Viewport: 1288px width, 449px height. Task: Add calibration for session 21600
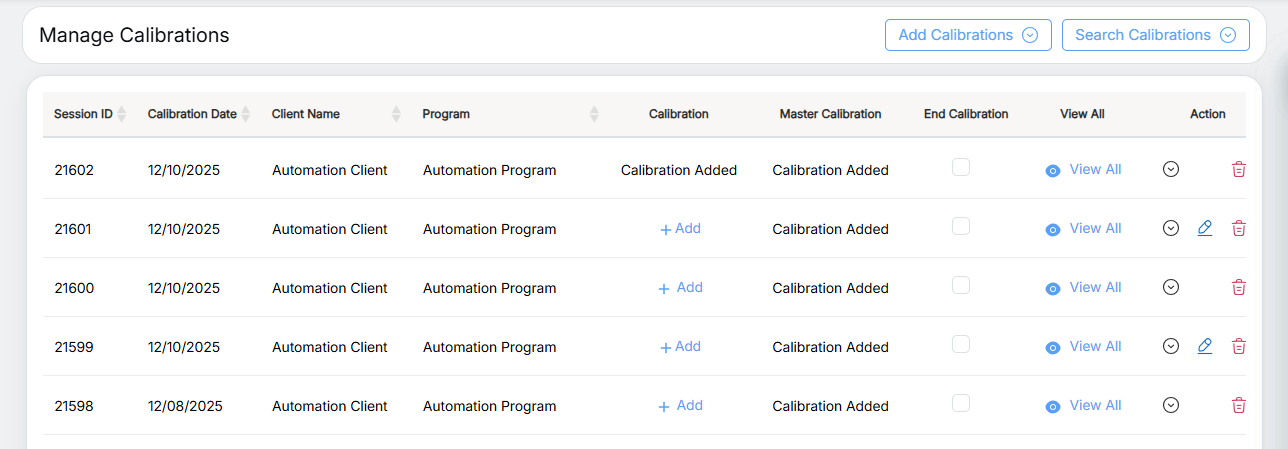pos(680,288)
